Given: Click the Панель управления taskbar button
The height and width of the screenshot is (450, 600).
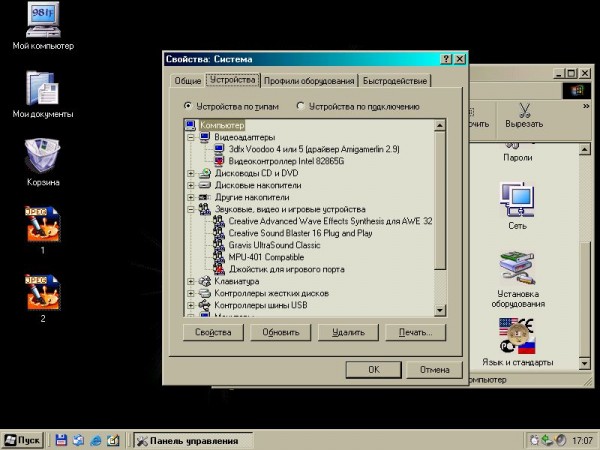Looking at the screenshot, I should pos(193,440).
